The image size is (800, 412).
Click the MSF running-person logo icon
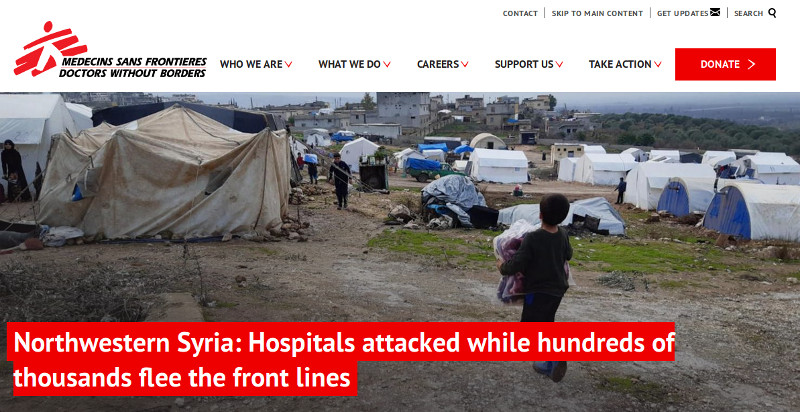pyautogui.click(x=49, y=48)
